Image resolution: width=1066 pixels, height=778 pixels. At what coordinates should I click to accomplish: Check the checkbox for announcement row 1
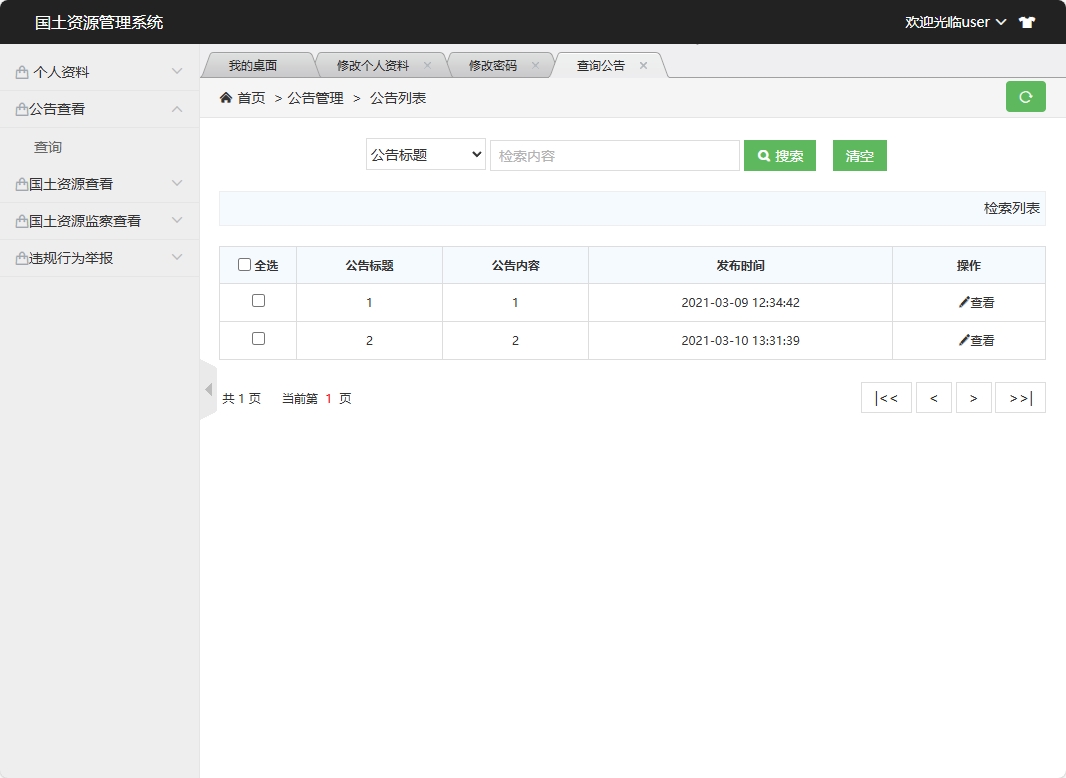point(258,301)
